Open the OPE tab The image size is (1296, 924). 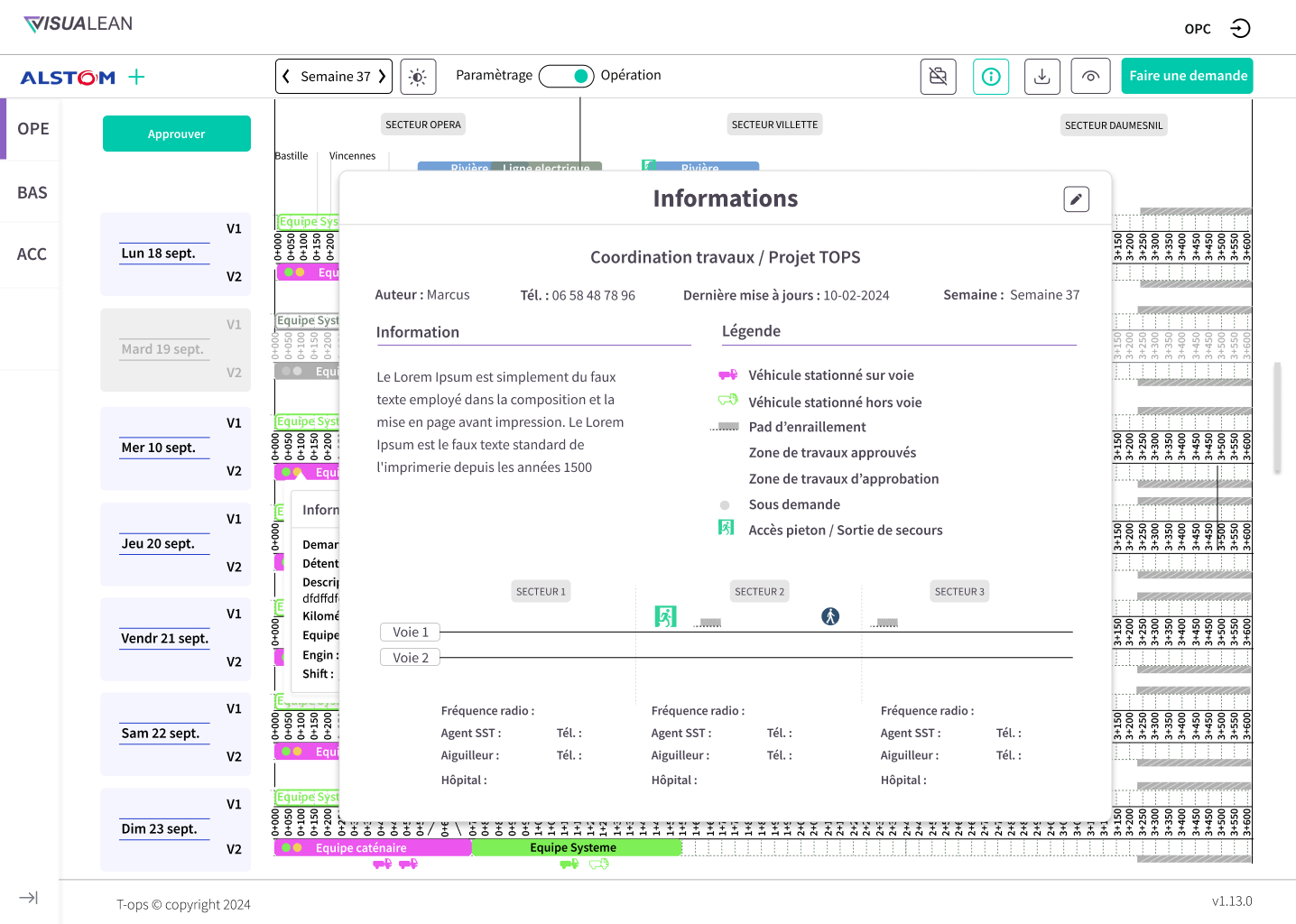[x=32, y=129]
